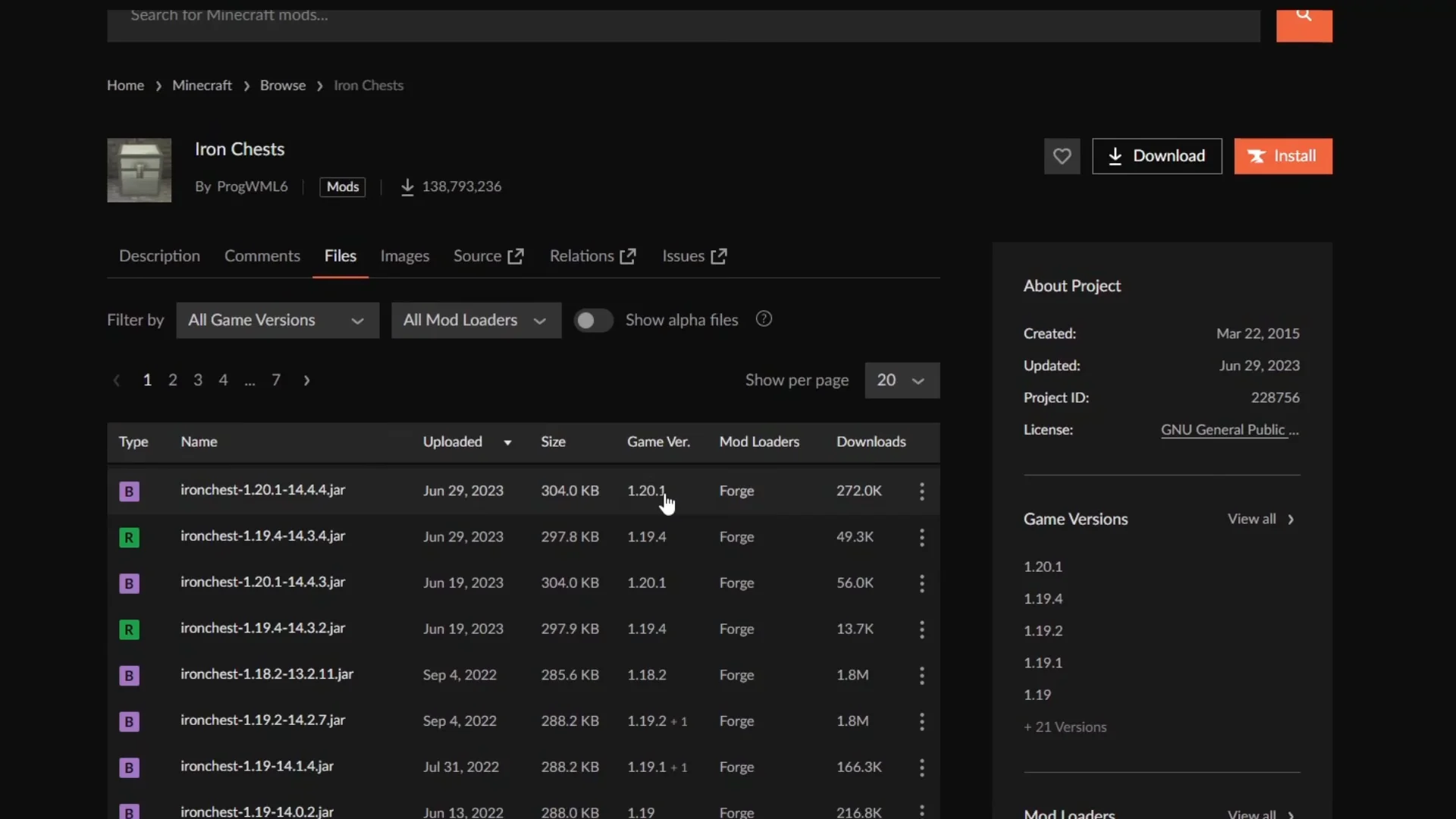This screenshot has height=819, width=1456.
Task: Open options menu for ironchest-1.19.4-14.3.4.jar
Action: click(x=922, y=538)
